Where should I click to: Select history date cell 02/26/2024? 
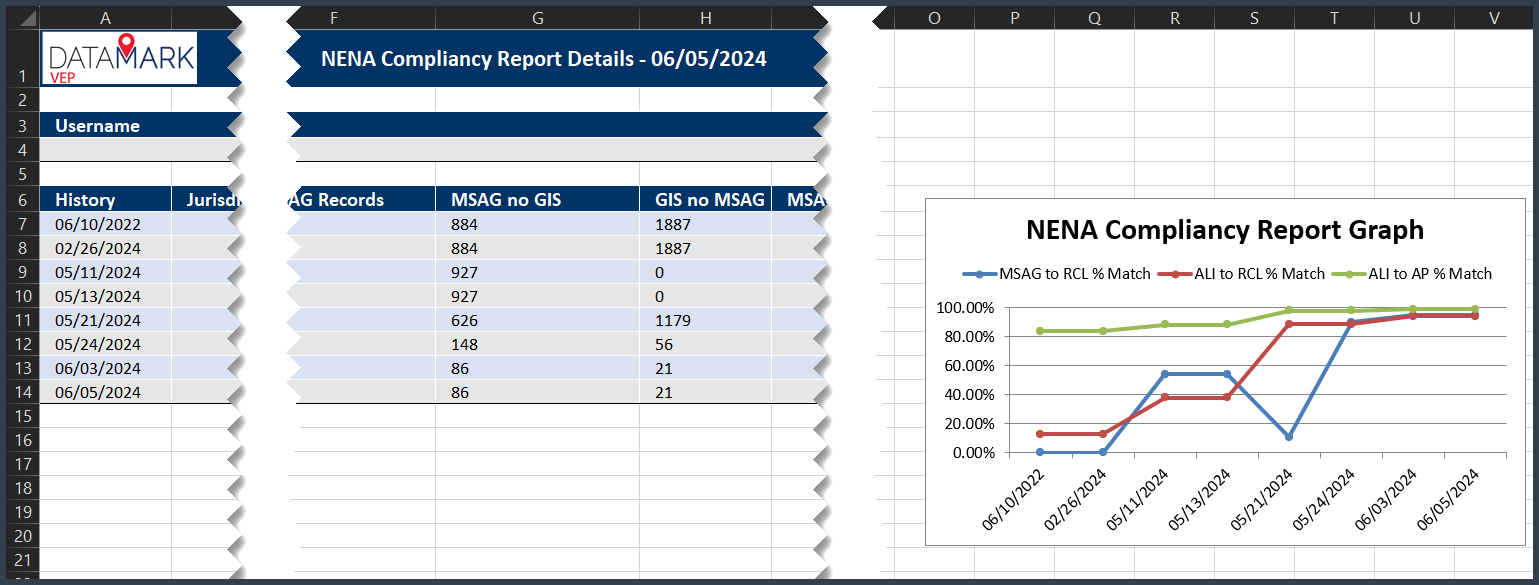pos(105,248)
